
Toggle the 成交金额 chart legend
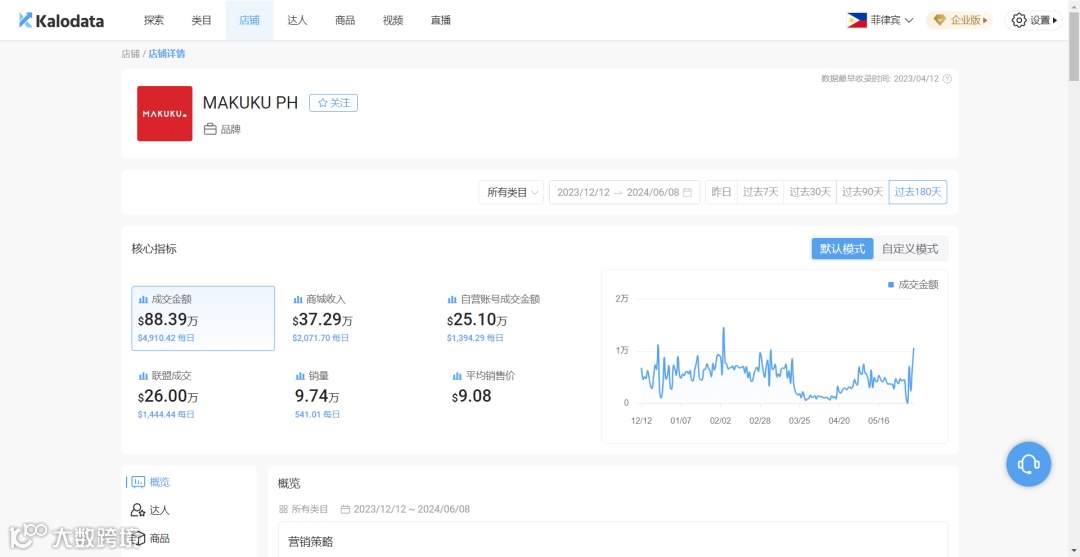(x=913, y=284)
